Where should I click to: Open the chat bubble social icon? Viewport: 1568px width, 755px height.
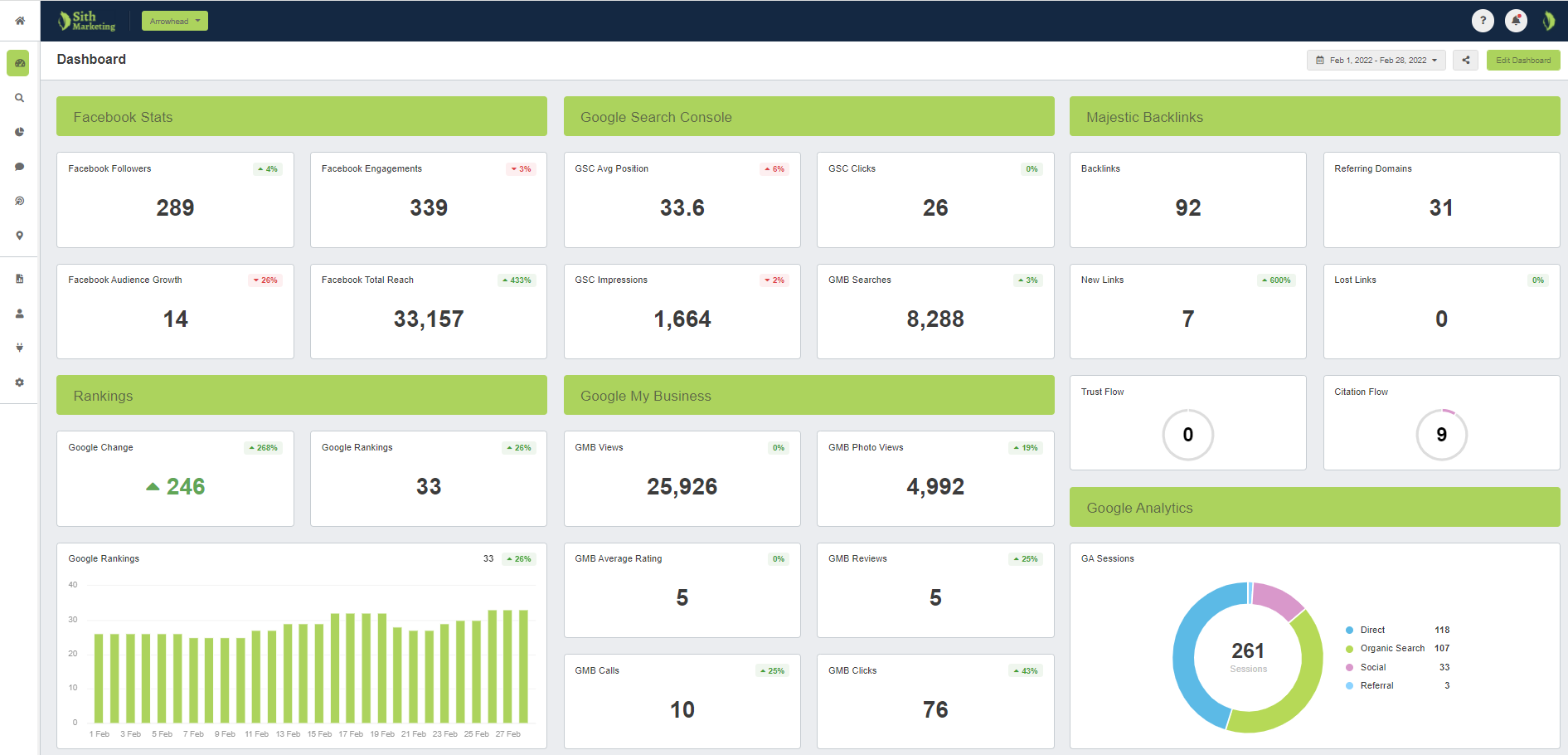[x=19, y=167]
